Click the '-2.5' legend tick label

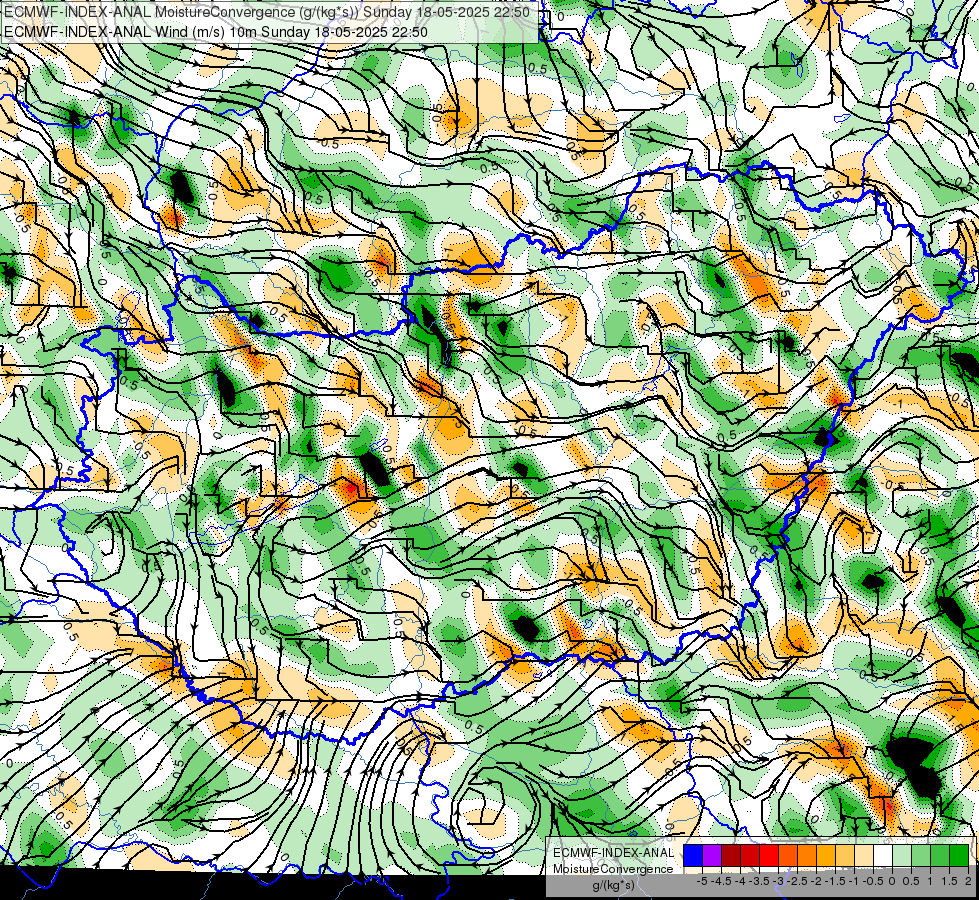[x=797, y=881]
